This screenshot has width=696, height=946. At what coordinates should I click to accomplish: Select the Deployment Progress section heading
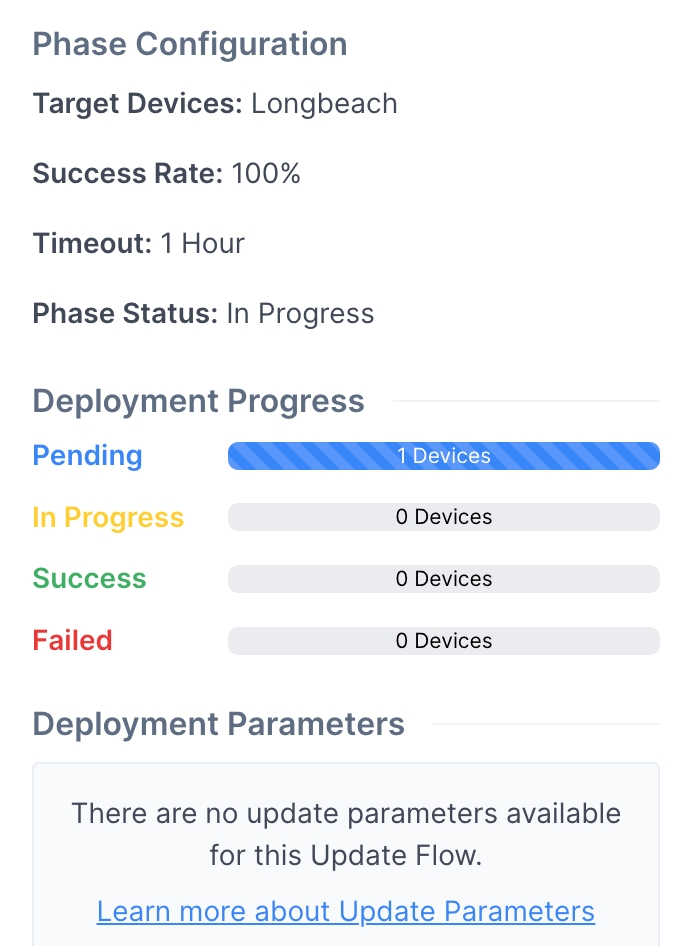[198, 401]
